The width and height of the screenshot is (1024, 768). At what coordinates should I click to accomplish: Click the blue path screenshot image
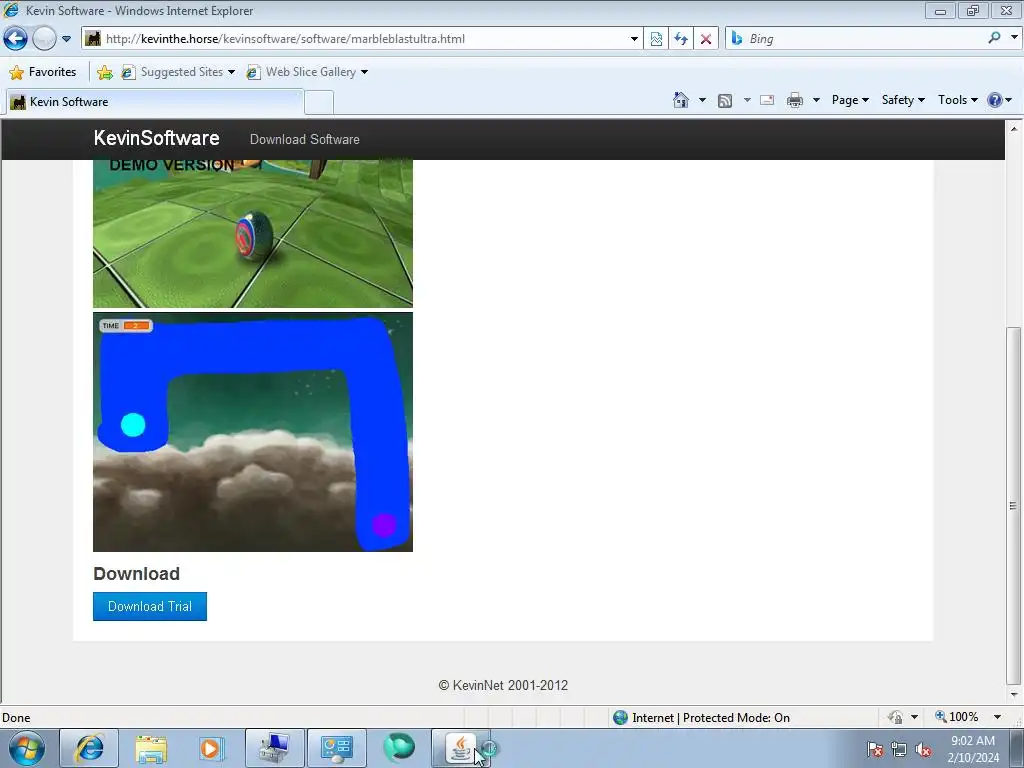pyautogui.click(x=253, y=432)
